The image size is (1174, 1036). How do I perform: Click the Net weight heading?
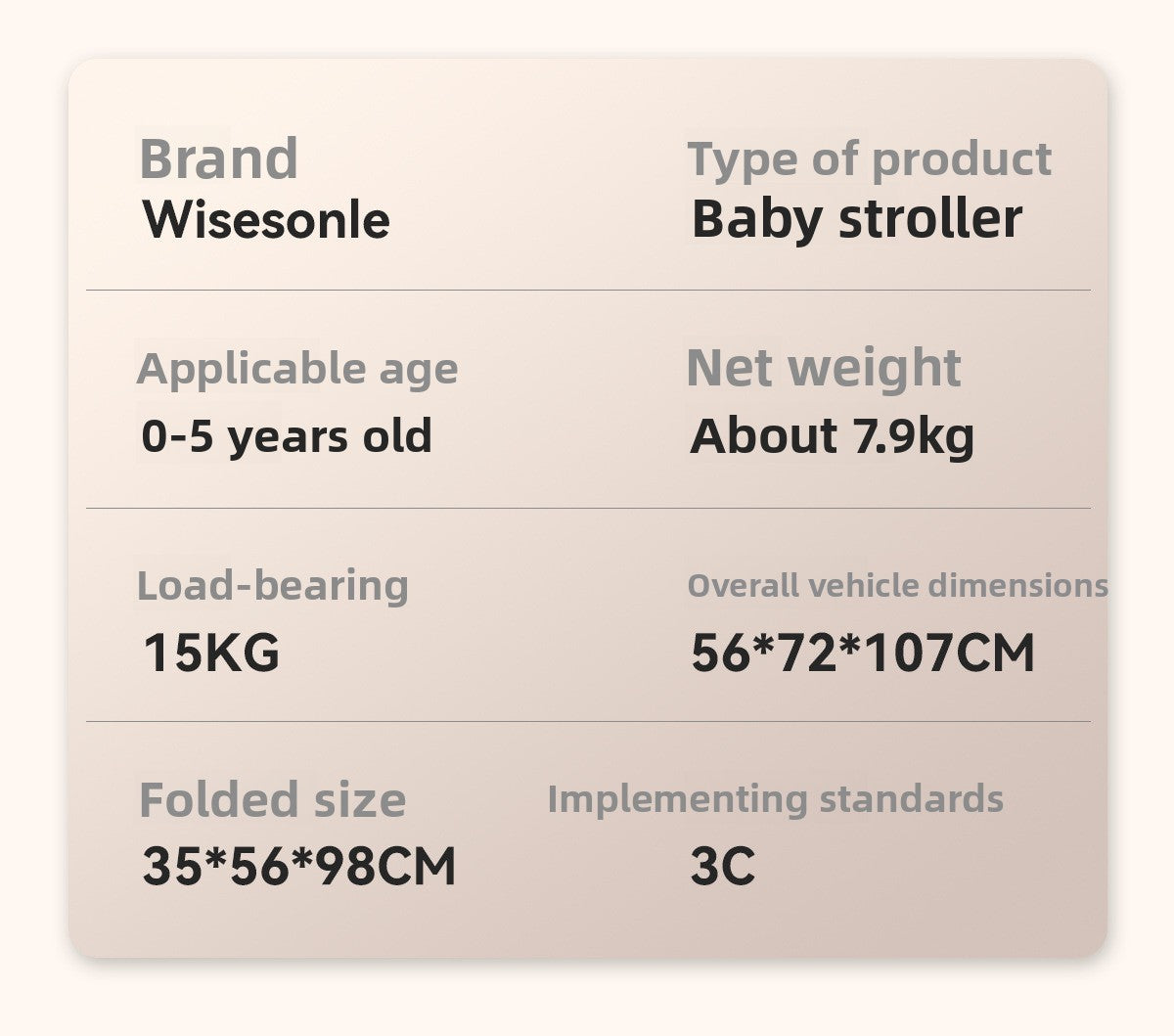(x=823, y=368)
